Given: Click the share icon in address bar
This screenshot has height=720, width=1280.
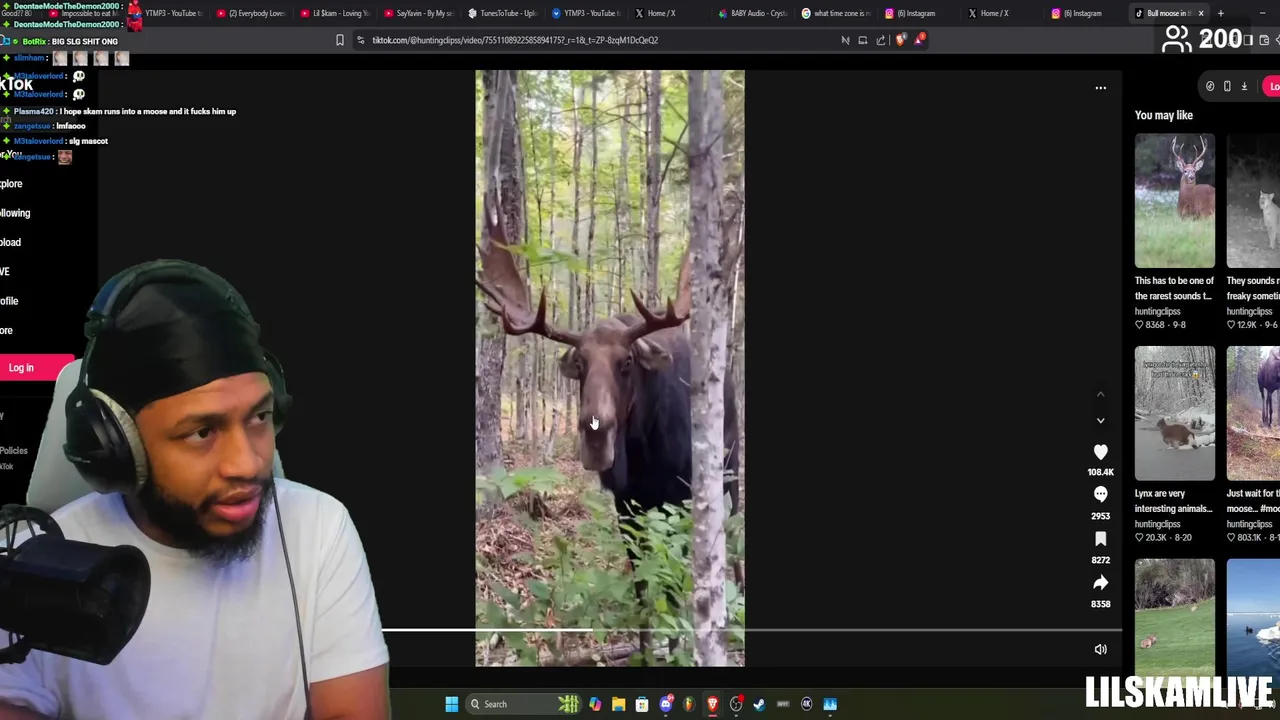Looking at the screenshot, I should pyautogui.click(x=881, y=40).
